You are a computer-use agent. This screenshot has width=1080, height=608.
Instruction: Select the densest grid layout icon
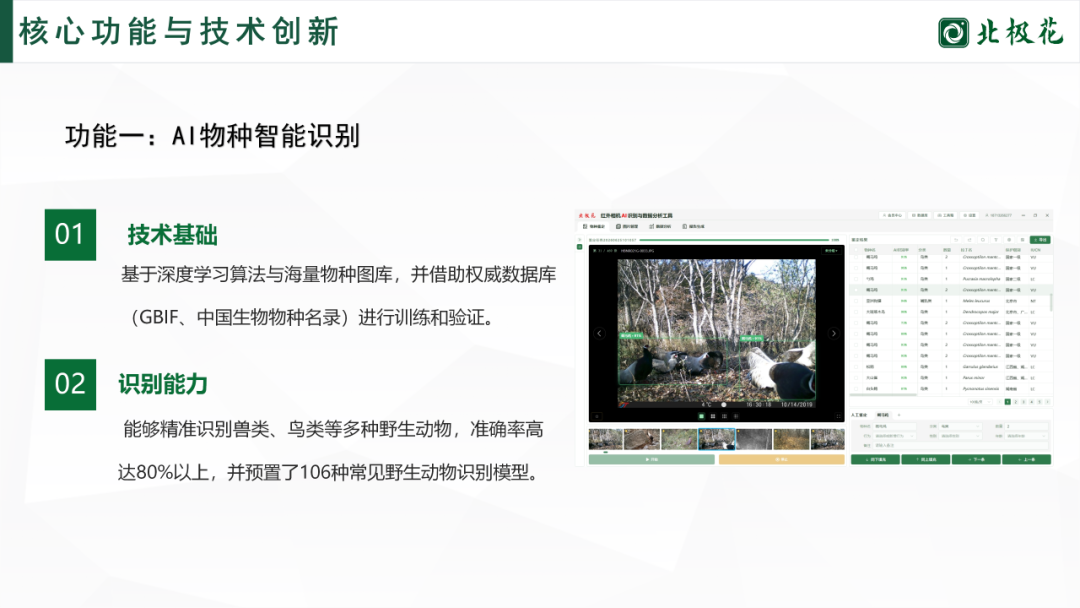coord(736,416)
